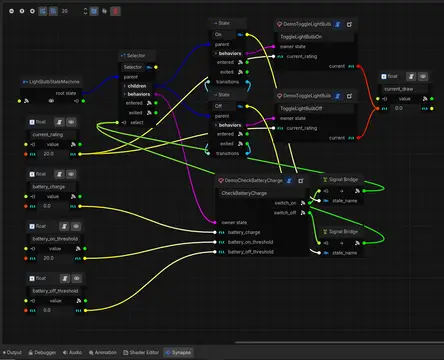
Task: Edit the Selector node name field
Action: pyautogui.click(x=133, y=67)
